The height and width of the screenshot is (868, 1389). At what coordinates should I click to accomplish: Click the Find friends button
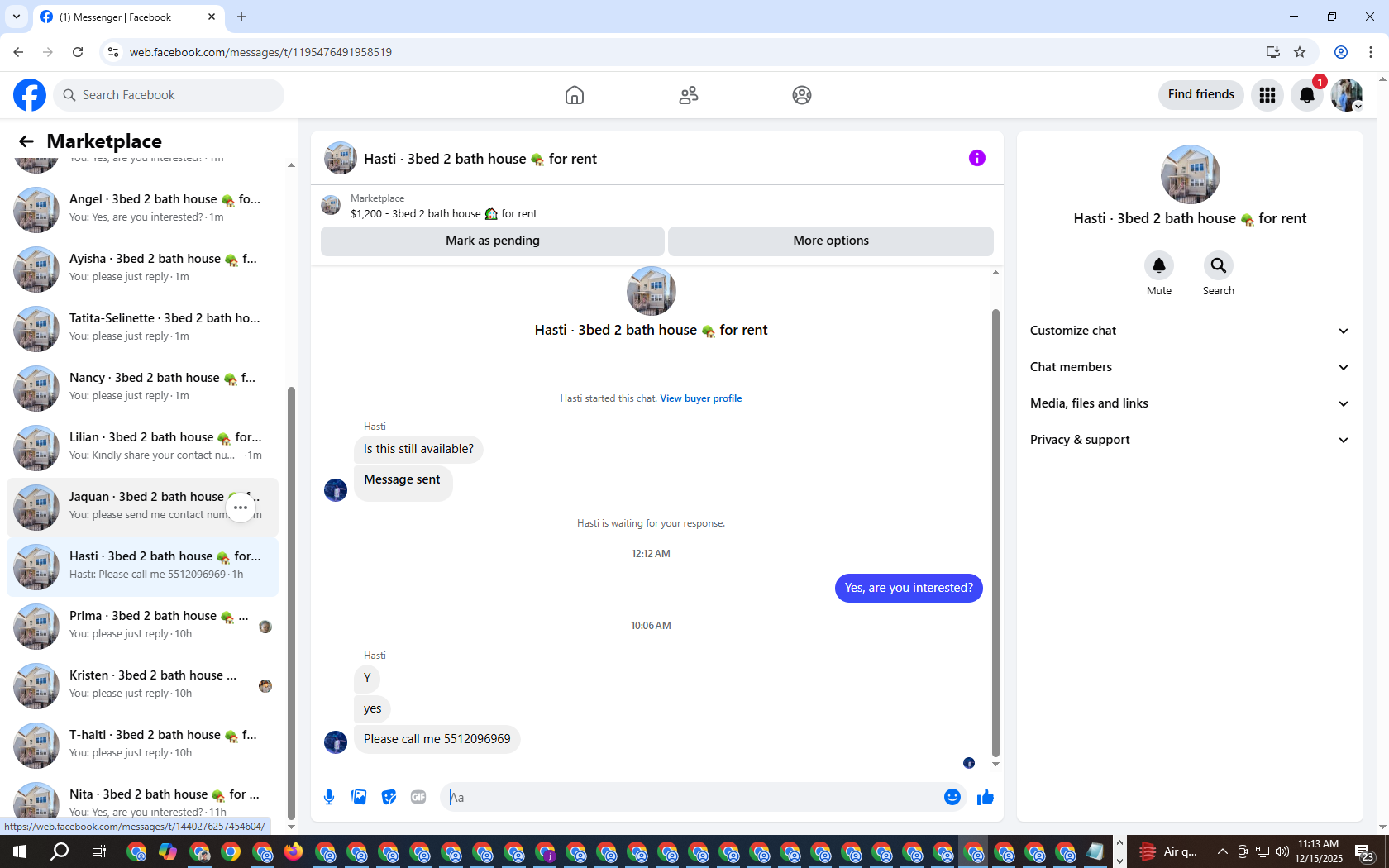click(x=1201, y=95)
